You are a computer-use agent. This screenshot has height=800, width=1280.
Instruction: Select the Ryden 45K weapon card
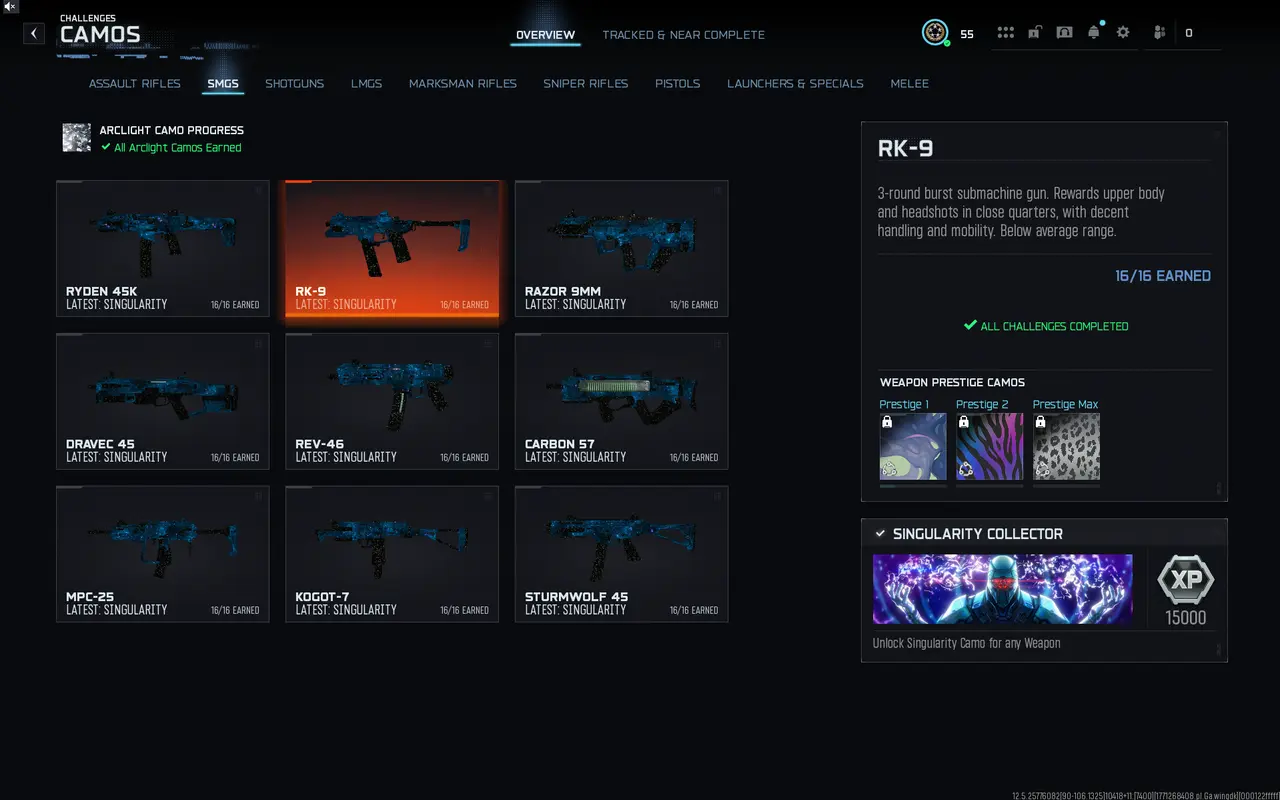coord(163,249)
